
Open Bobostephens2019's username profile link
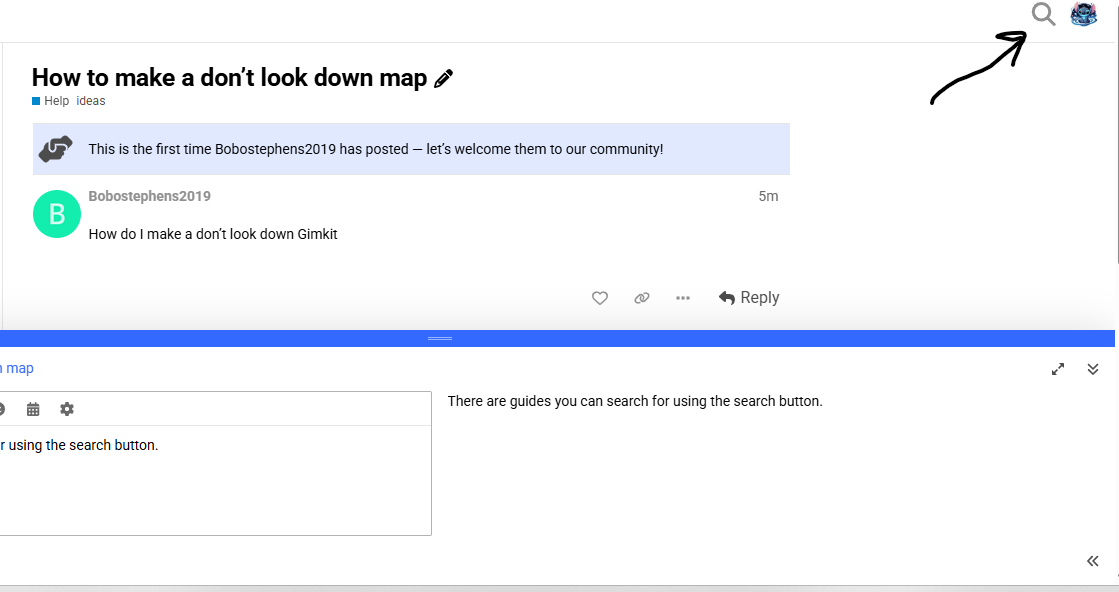pos(149,196)
